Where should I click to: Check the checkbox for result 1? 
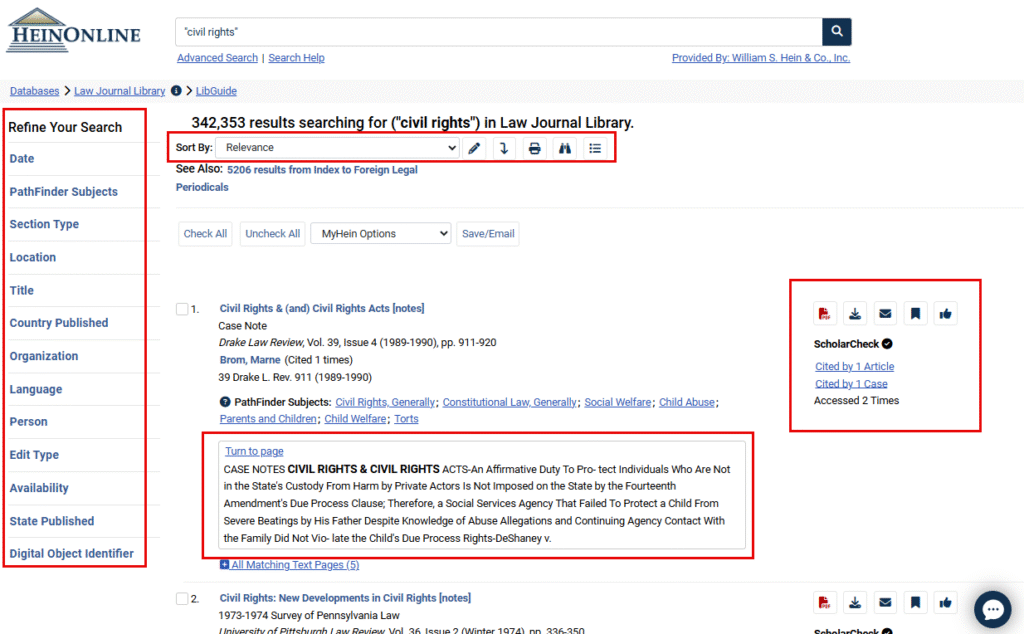182,309
